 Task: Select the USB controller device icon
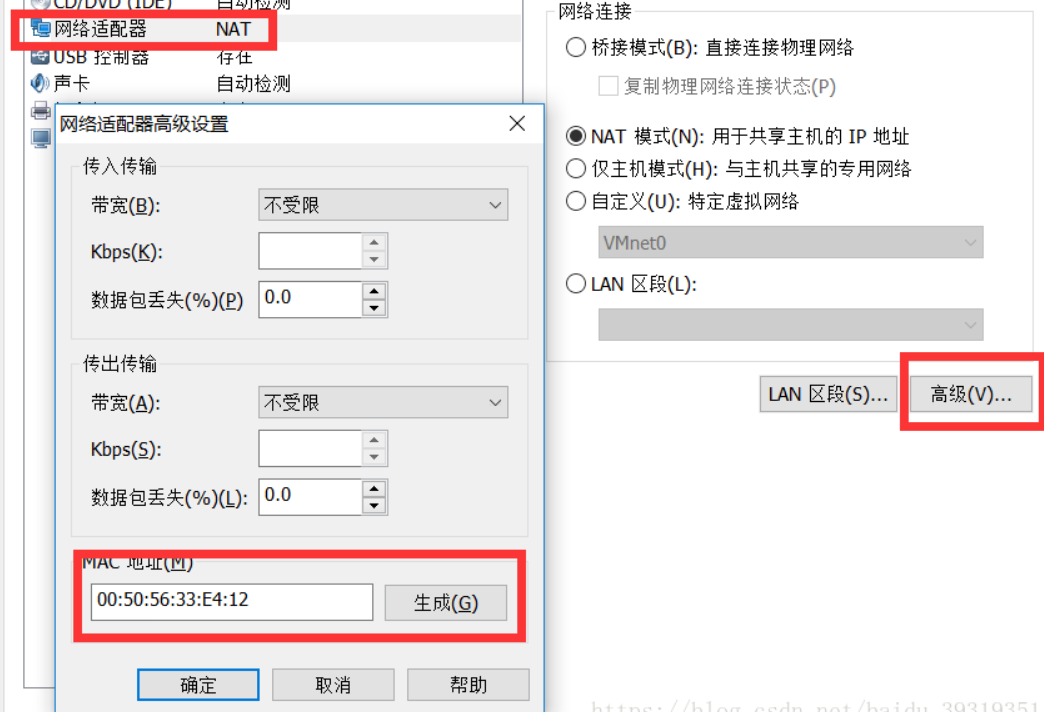pos(40,57)
